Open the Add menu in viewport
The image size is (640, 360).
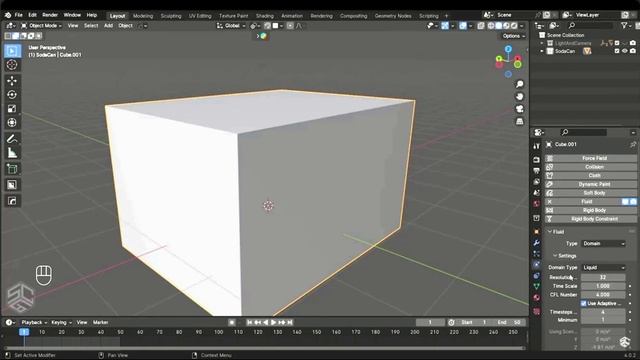tap(108, 26)
